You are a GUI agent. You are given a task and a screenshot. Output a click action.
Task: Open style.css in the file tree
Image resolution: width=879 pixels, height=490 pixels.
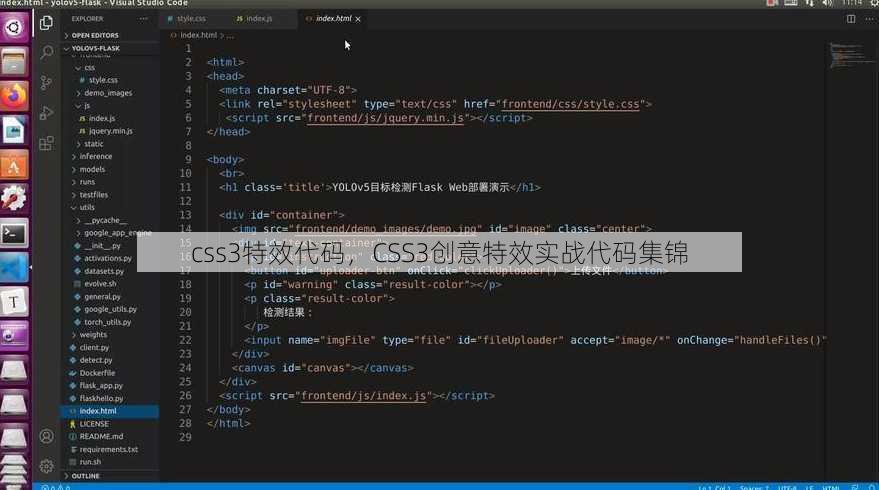(x=103, y=80)
